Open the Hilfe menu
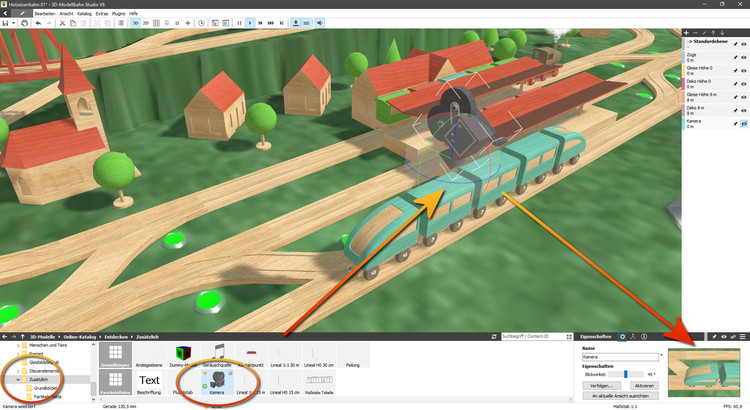750x410 pixels. click(x=133, y=14)
